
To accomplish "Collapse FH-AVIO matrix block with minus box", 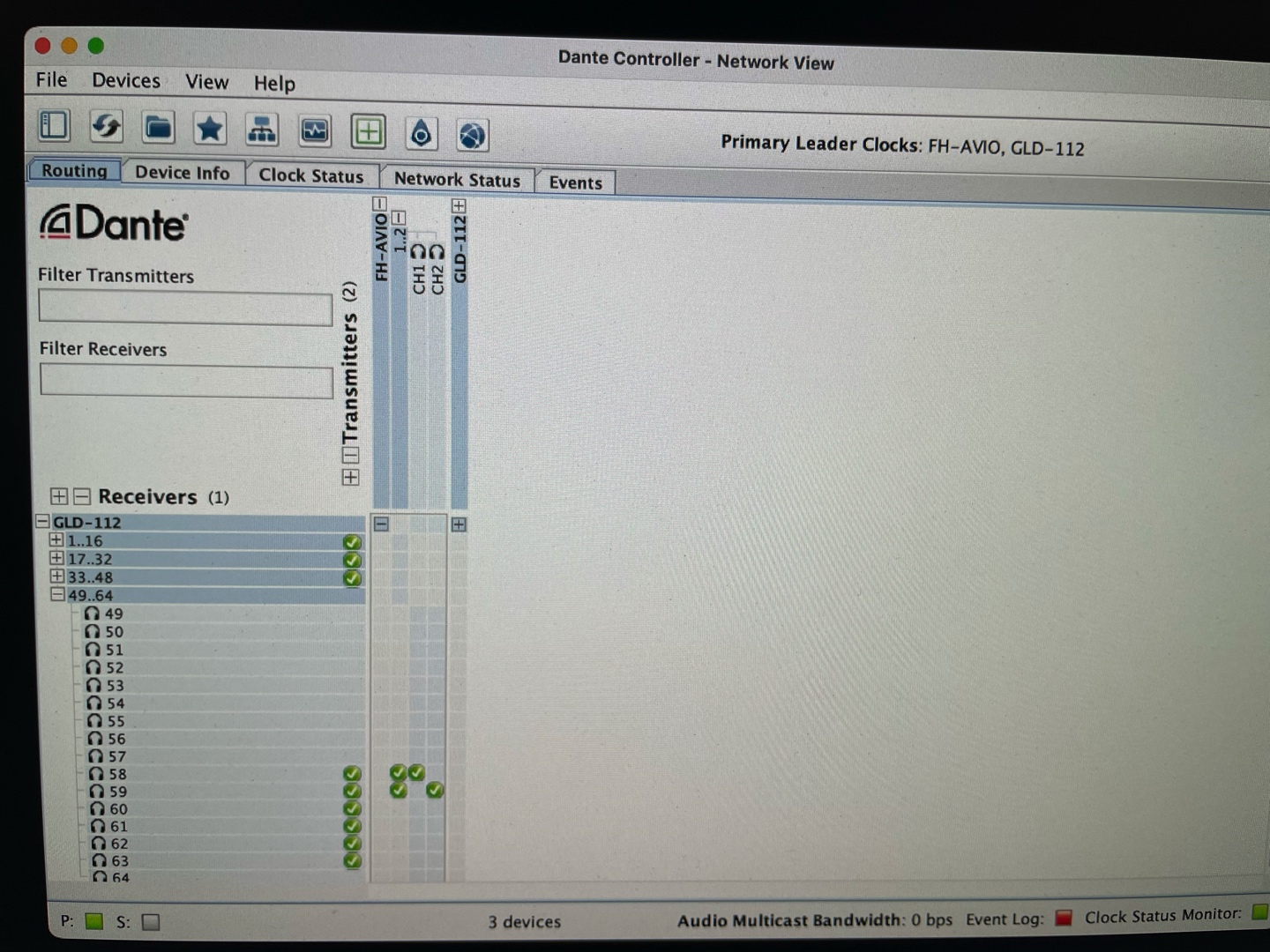I will point(381,524).
